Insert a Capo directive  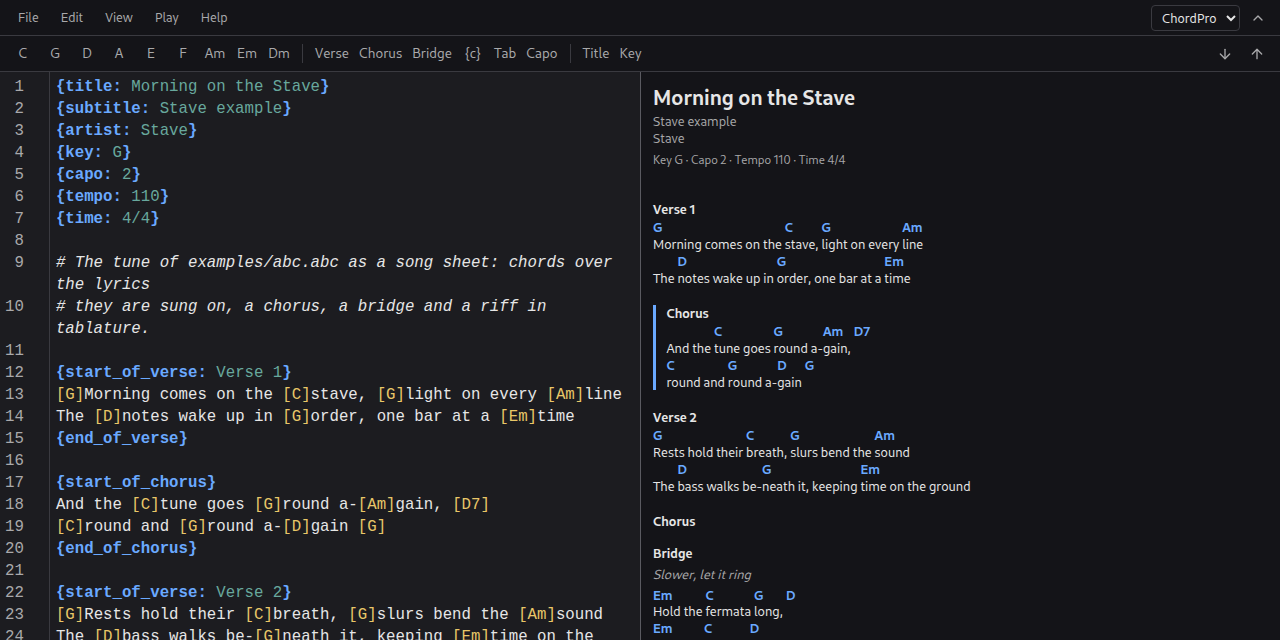542,54
